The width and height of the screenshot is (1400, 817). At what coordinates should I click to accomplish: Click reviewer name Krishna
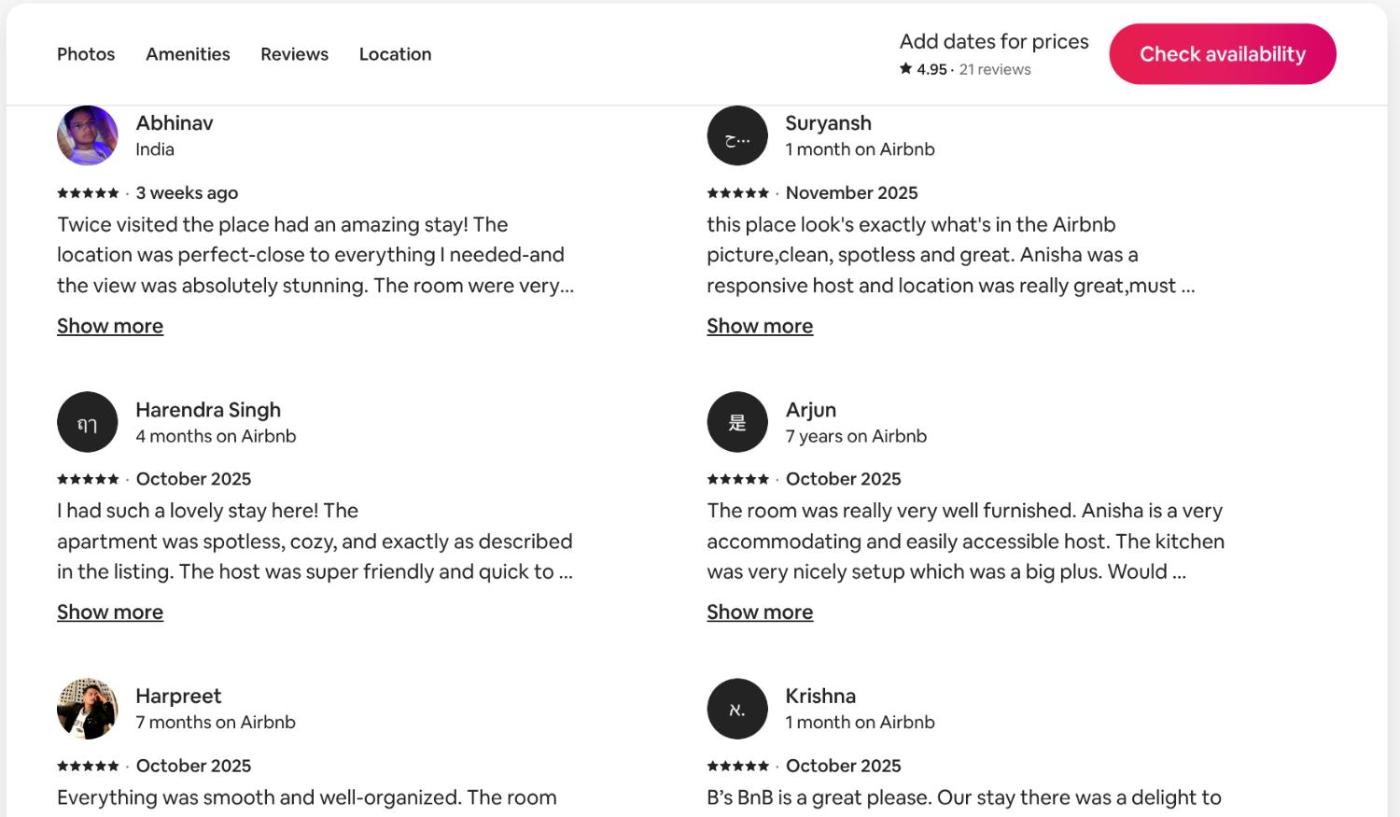click(x=820, y=696)
